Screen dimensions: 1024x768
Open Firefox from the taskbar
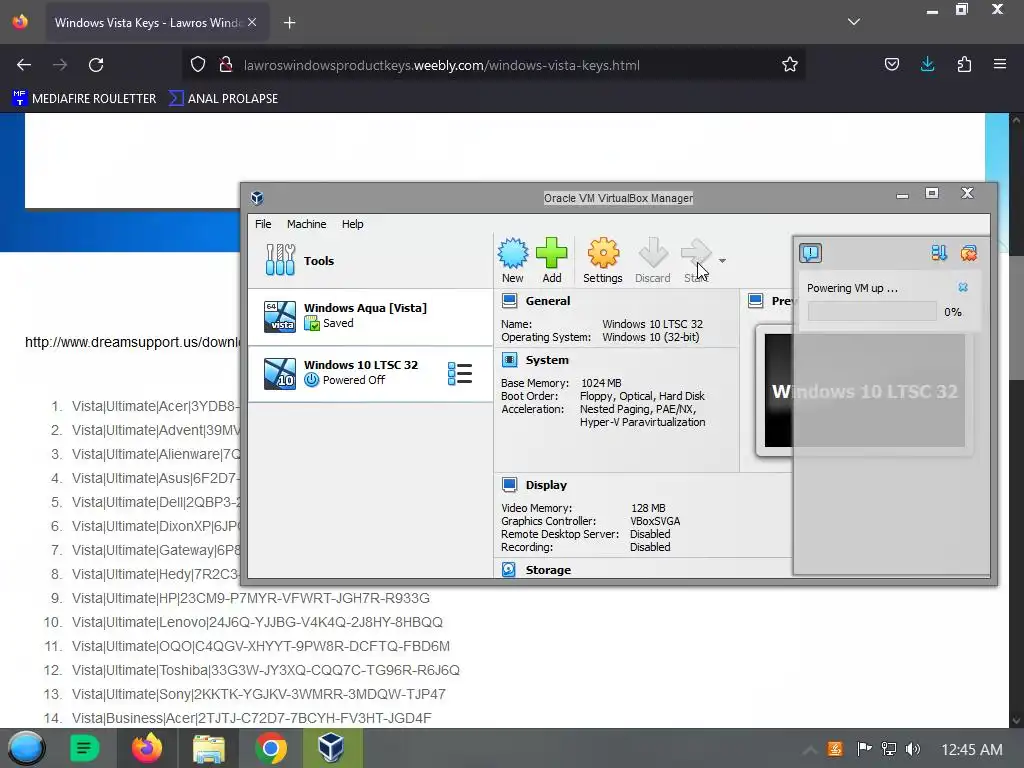coord(147,748)
